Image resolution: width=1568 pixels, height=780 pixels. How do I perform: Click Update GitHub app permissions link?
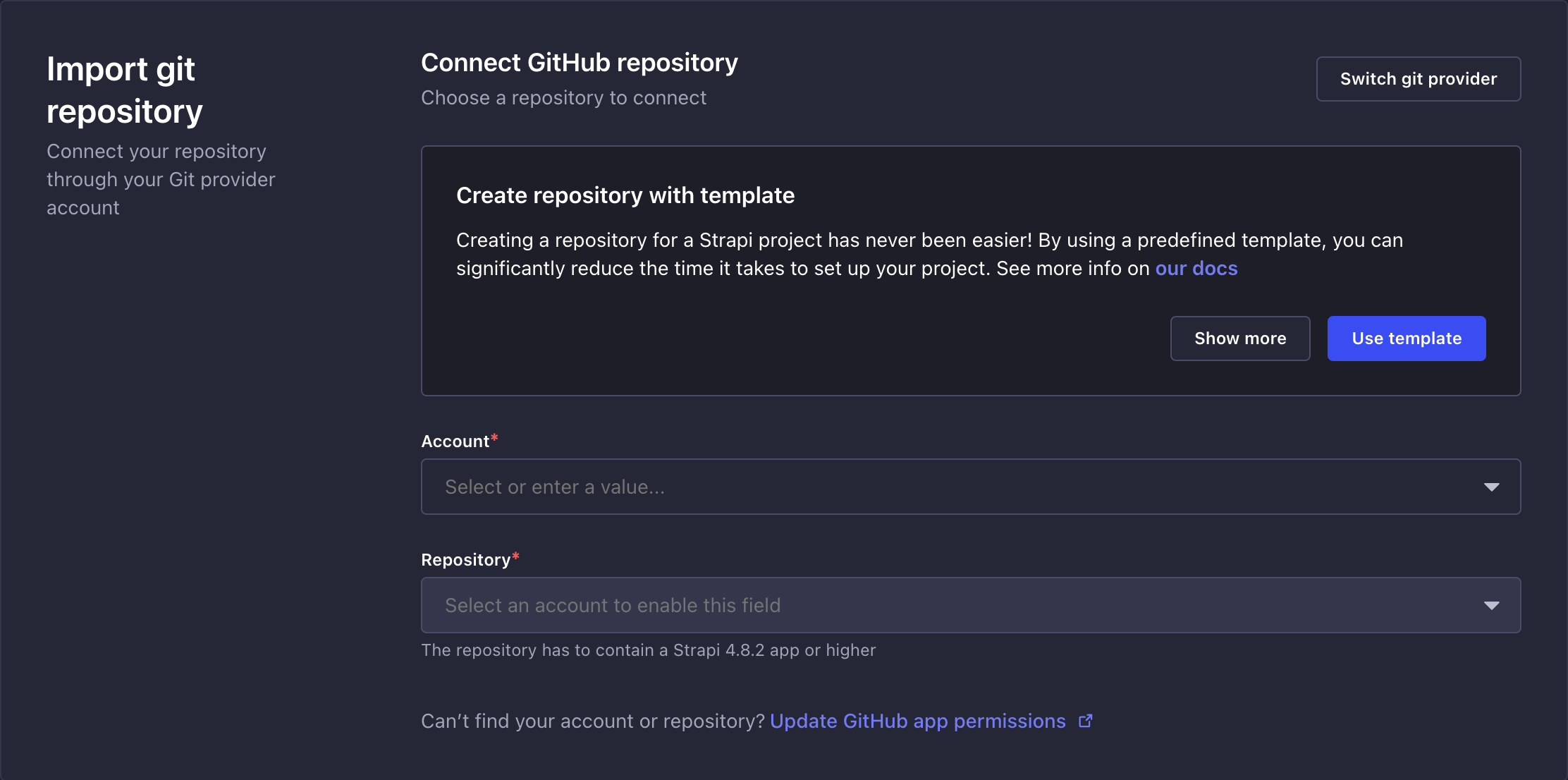[x=917, y=721]
